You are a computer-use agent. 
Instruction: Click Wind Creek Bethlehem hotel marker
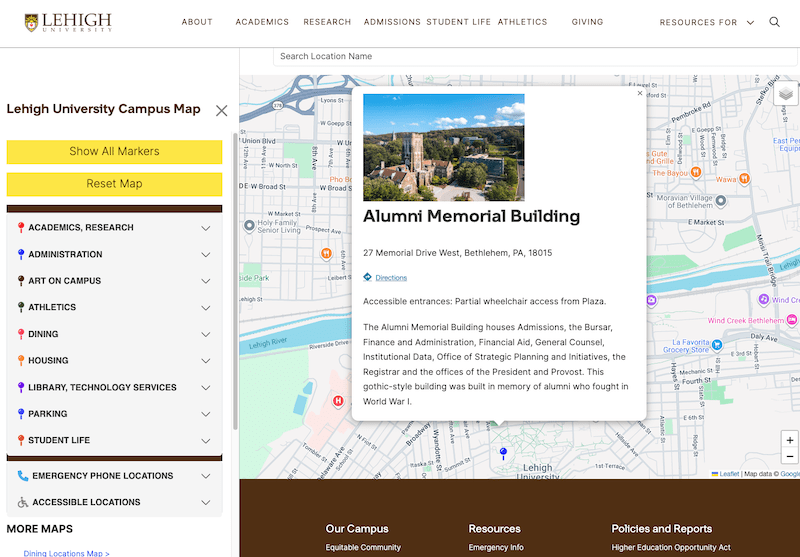[x=791, y=320]
